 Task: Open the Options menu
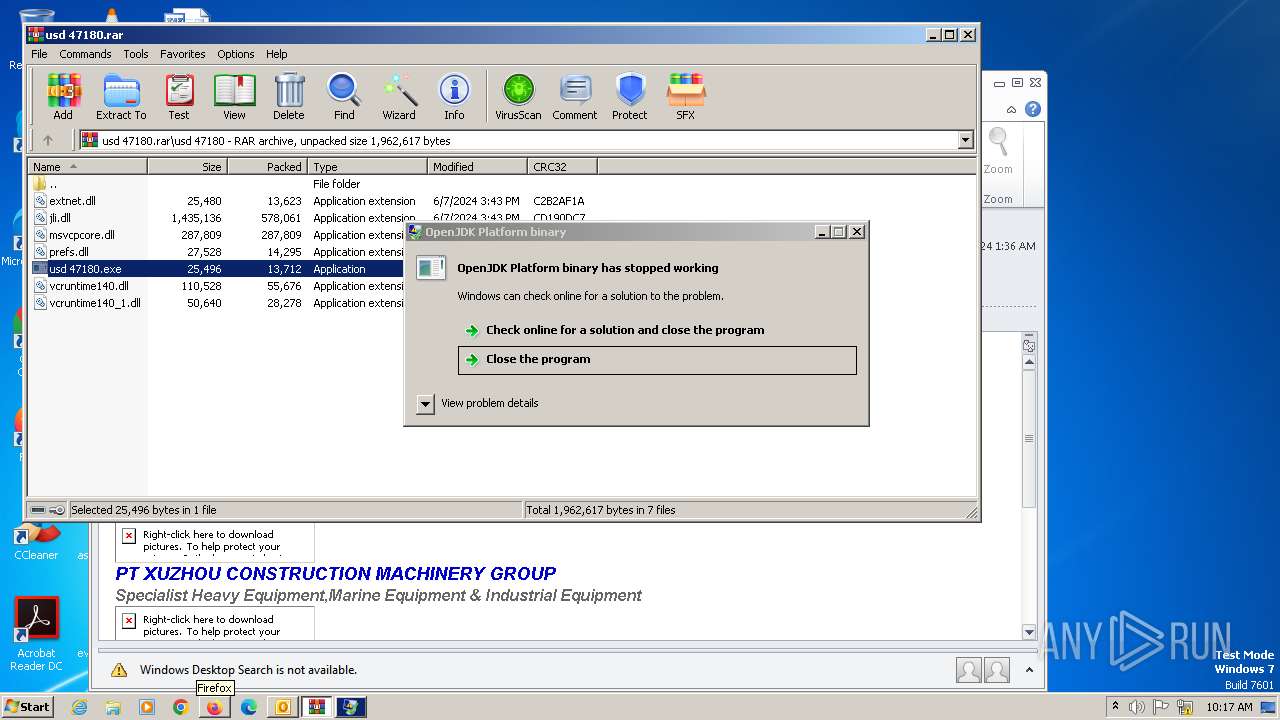(x=236, y=54)
